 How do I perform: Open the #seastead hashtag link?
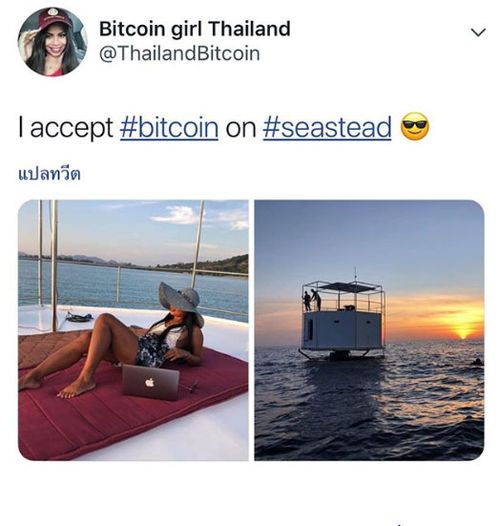click(327, 127)
